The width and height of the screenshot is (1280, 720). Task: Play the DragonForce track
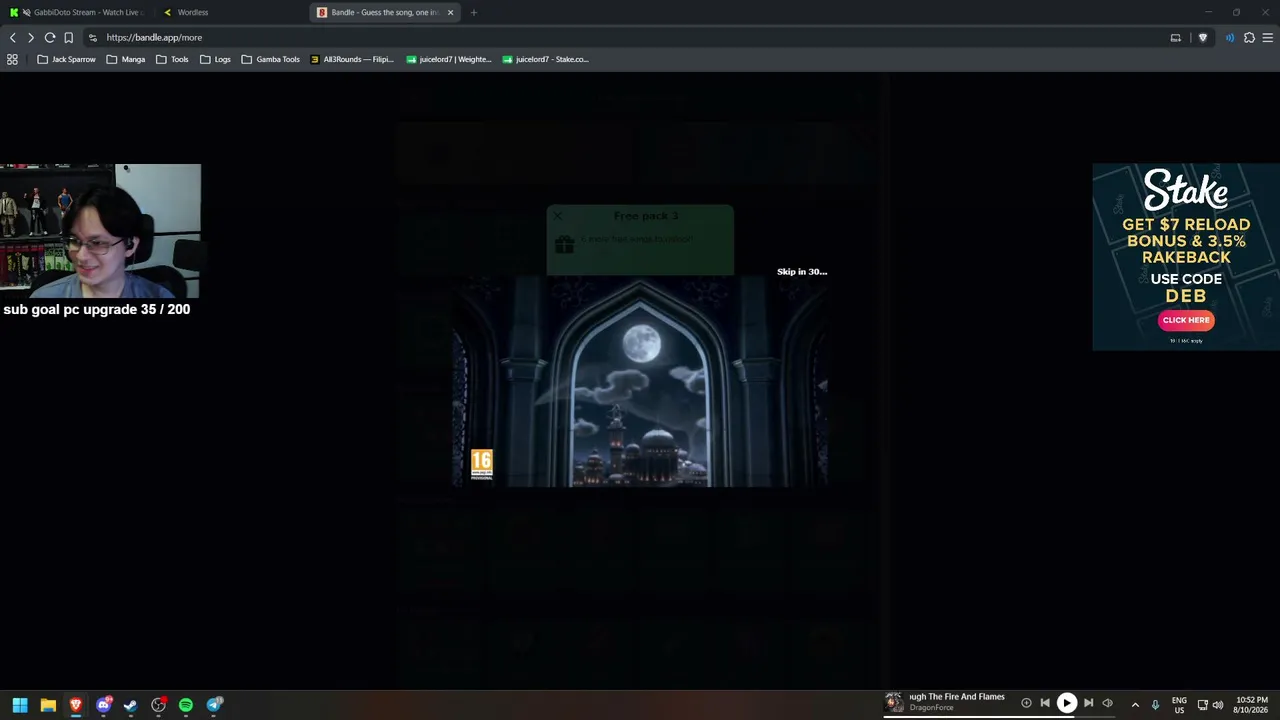(x=1067, y=703)
